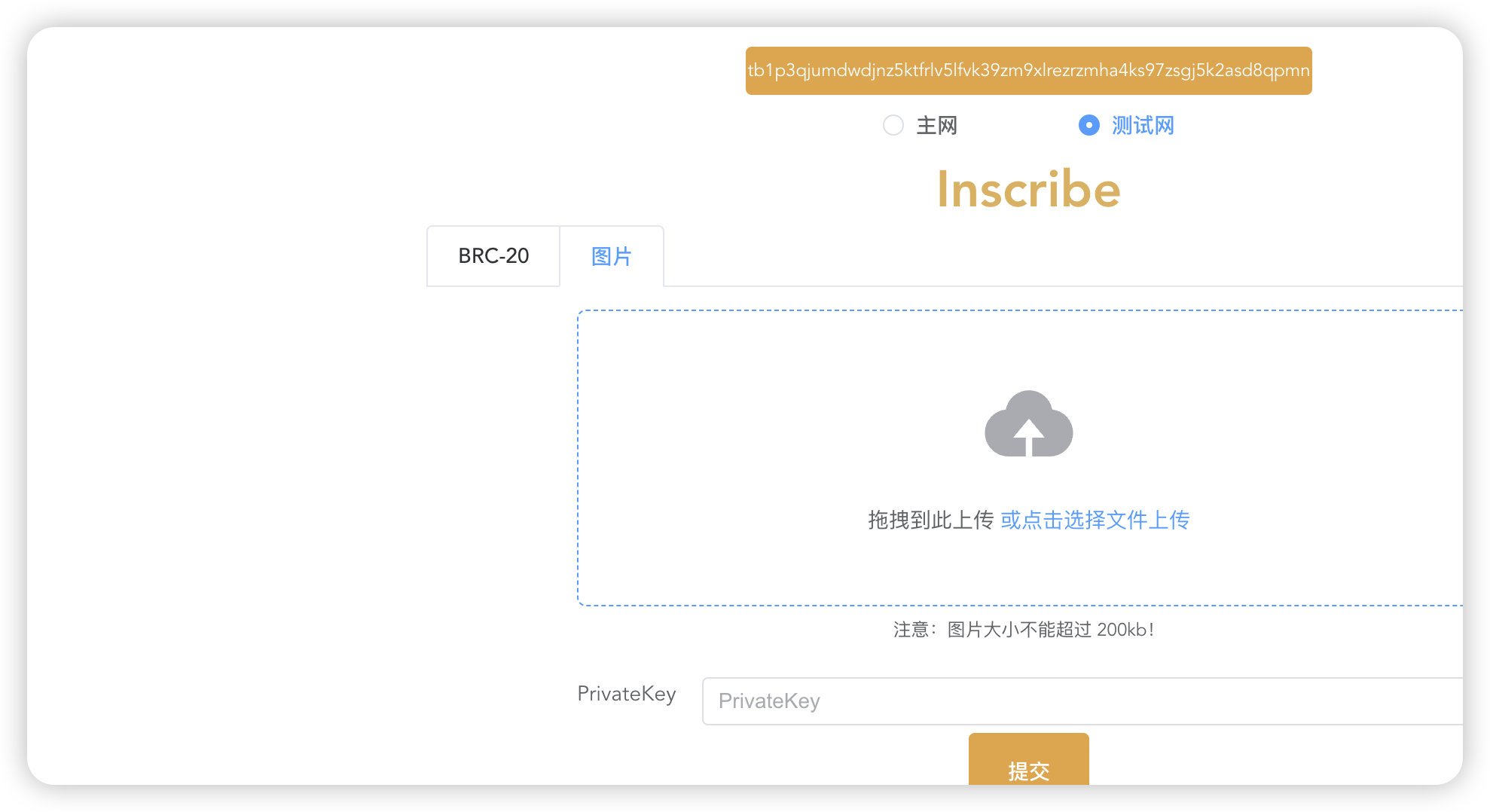Click the PrivateKey placeholder text
The width and height of the screenshot is (1490, 812).
769,701
